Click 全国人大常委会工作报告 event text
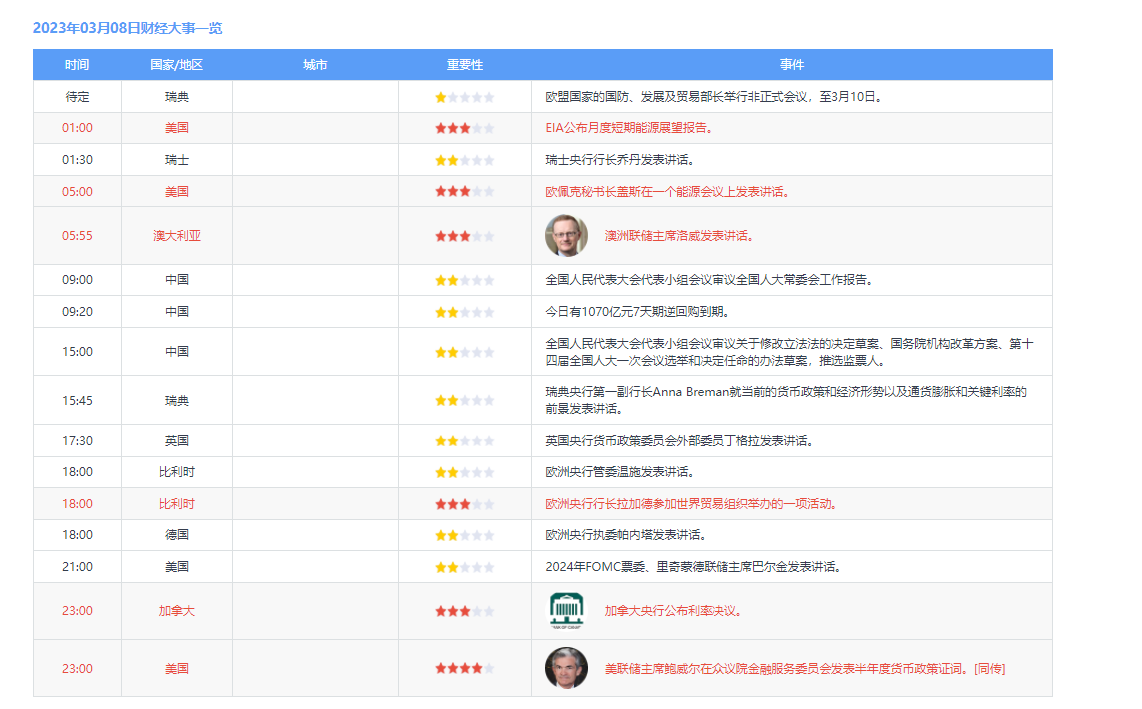 pyautogui.click(x=710, y=279)
